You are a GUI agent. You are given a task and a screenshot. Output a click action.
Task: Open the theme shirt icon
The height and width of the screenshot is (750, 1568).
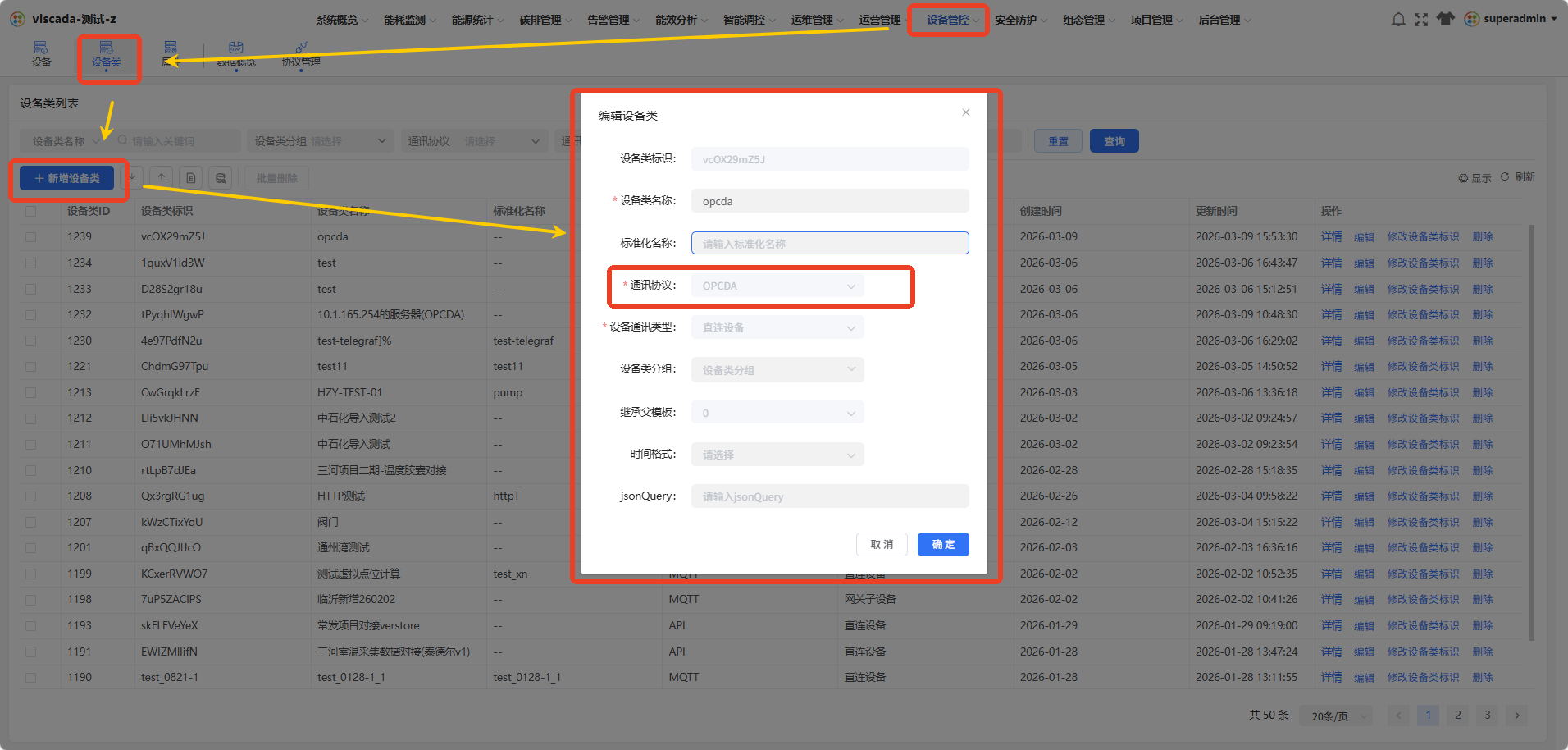(x=1445, y=19)
